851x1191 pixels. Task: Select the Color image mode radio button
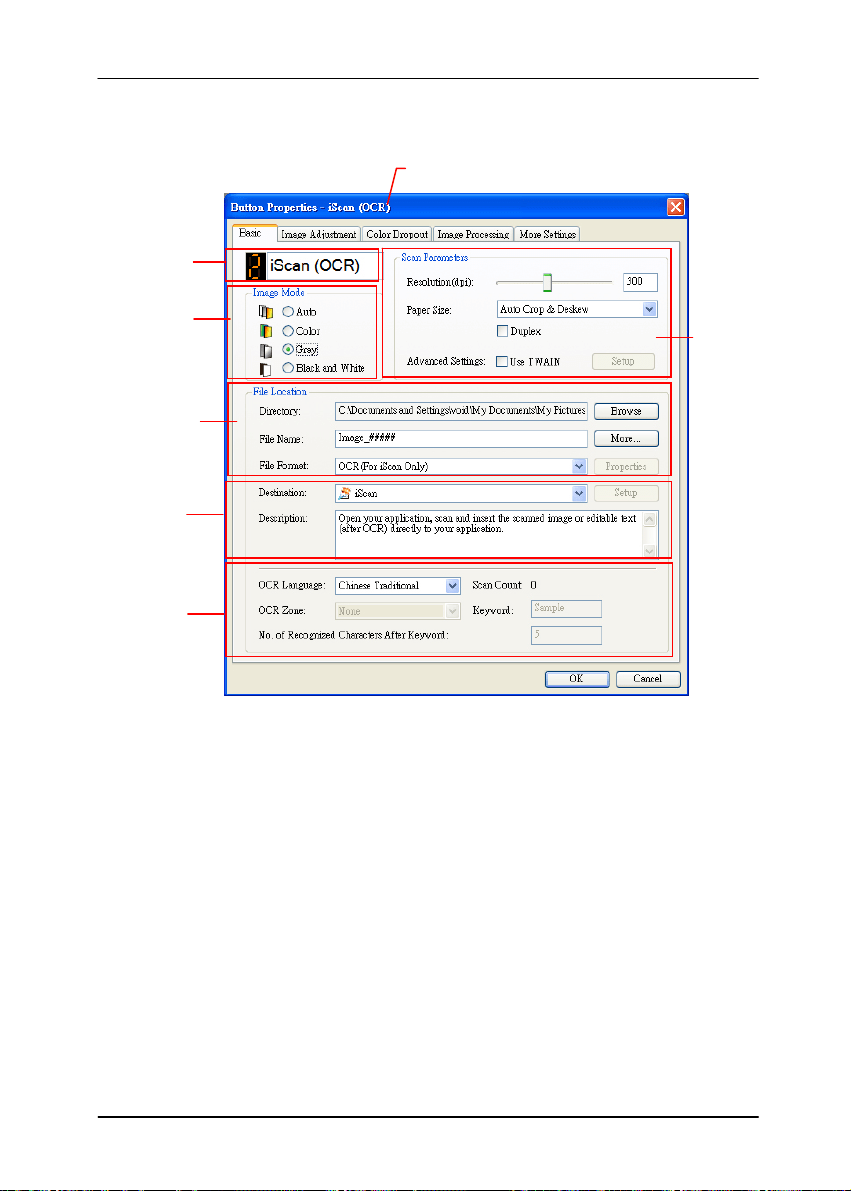pos(288,331)
